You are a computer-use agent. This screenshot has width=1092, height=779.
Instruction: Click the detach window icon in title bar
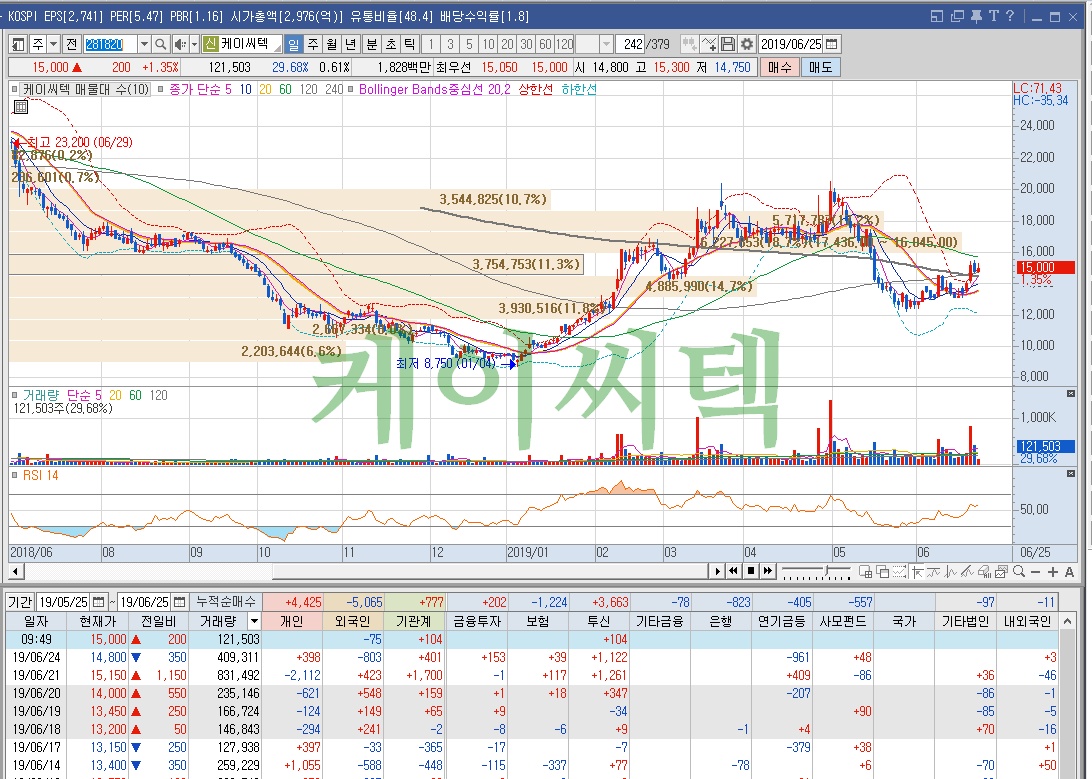coord(957,16)
